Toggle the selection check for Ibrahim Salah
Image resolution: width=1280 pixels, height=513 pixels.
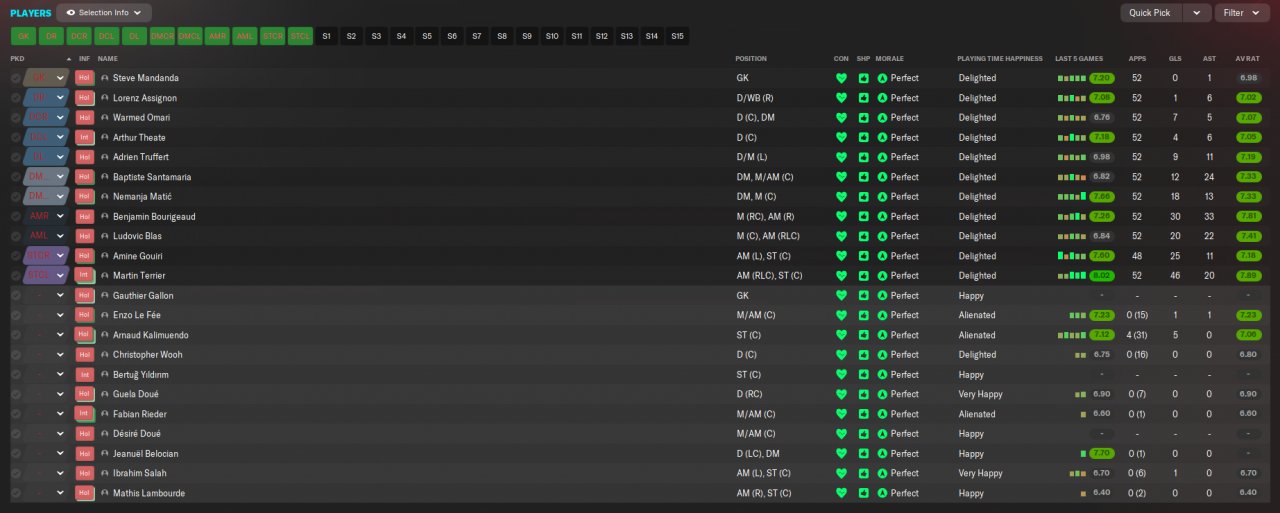pos(16,473)
